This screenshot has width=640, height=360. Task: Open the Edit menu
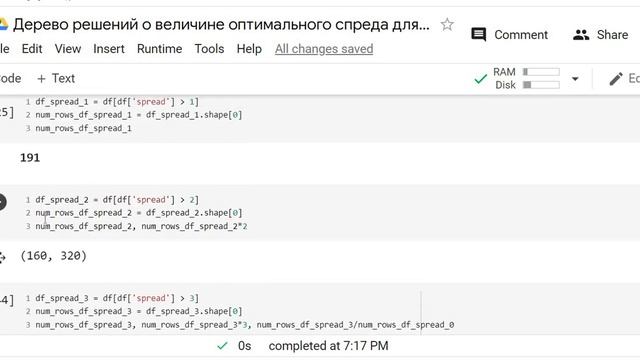(32, 49)
